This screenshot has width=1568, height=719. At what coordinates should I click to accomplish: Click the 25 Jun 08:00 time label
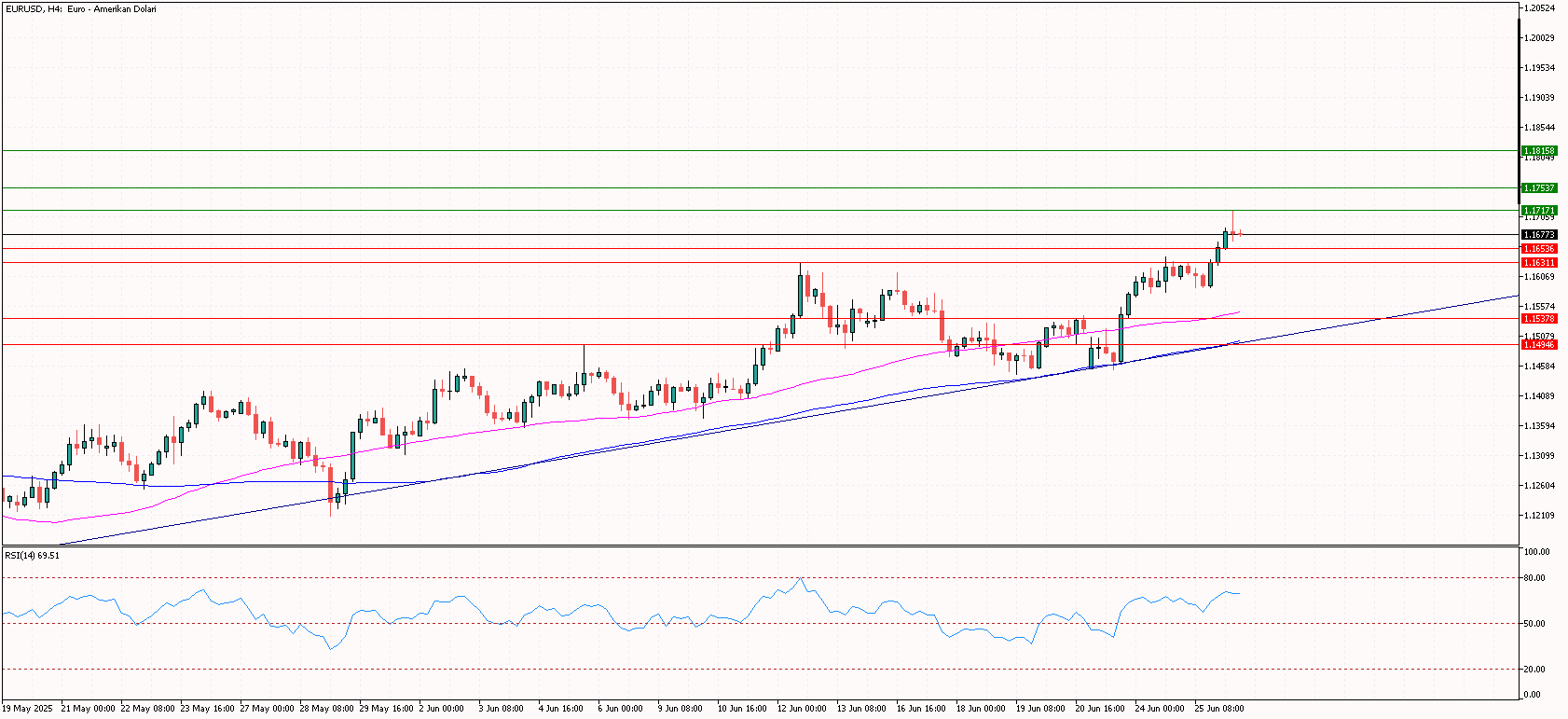tap(1219, 709)
